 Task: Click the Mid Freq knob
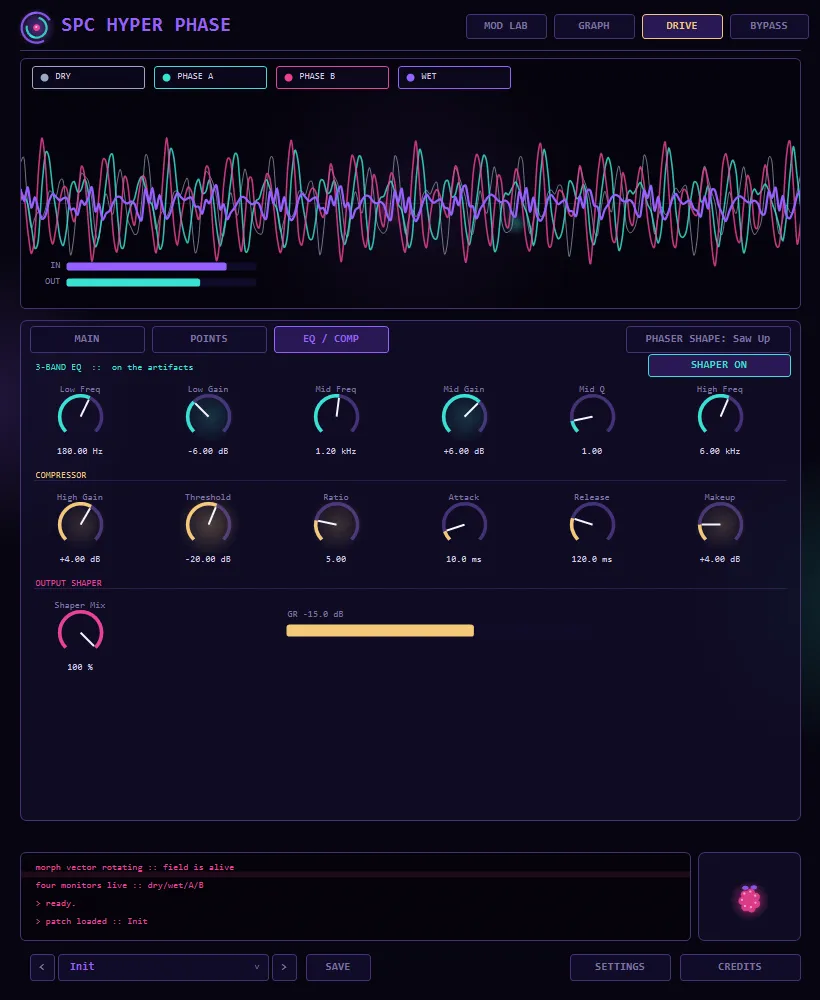coord(336,416)
